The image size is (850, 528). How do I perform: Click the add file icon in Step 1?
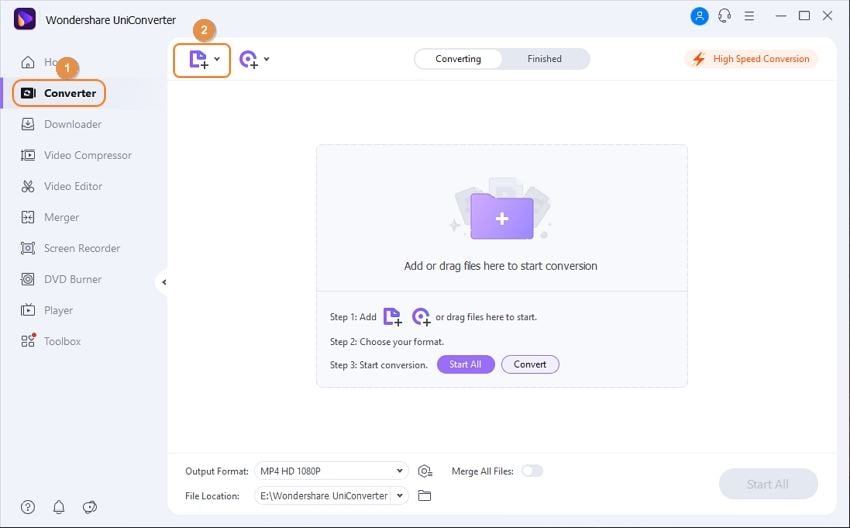pos(392,317)
